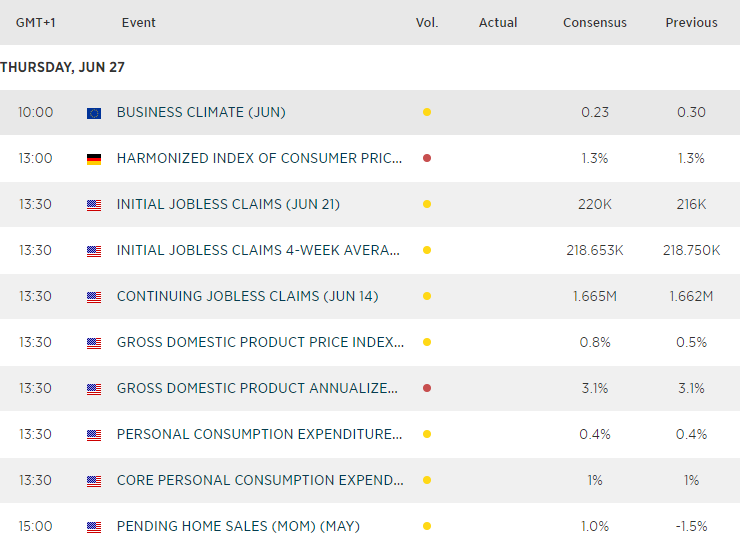Click the EU flag icon next to Business Climate
This screenshot has width=740, height=553.
coord(94,113)
